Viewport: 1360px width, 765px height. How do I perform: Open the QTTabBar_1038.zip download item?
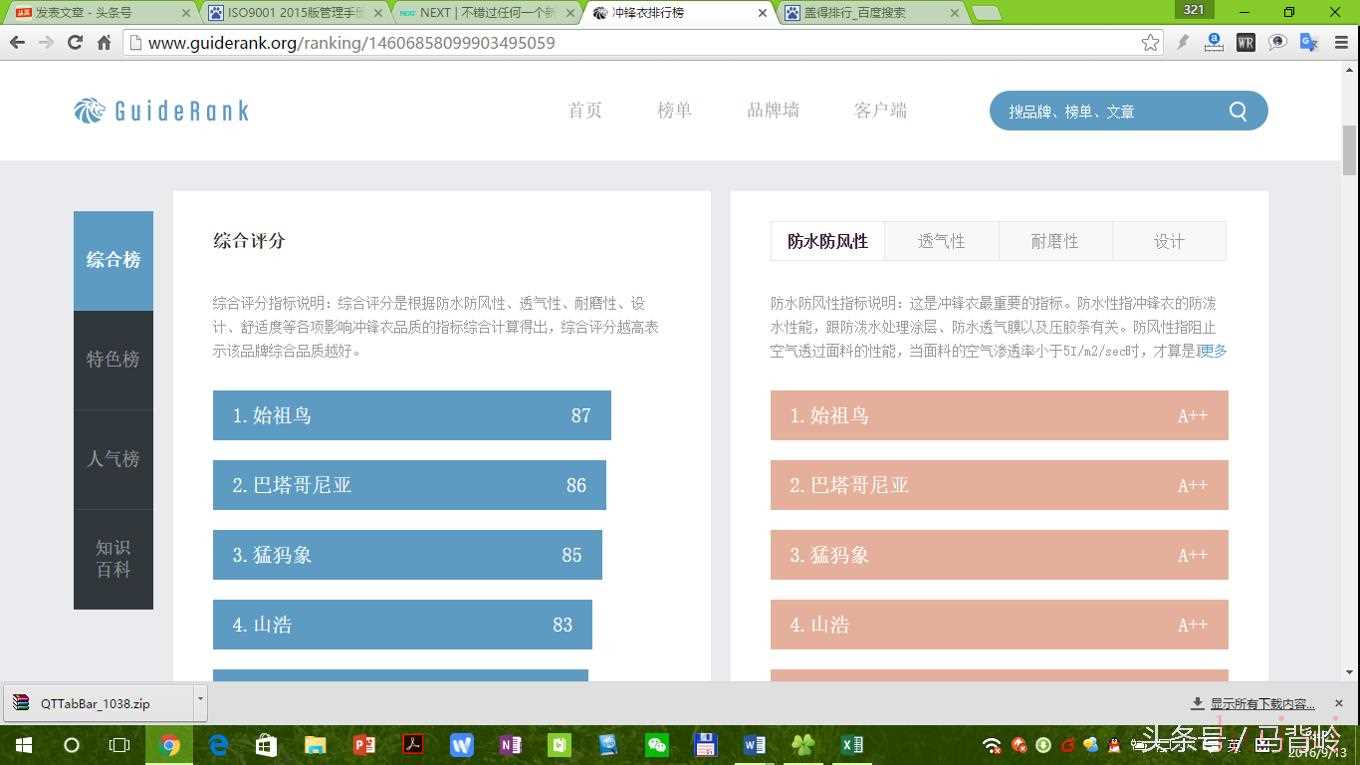(98, 703)
